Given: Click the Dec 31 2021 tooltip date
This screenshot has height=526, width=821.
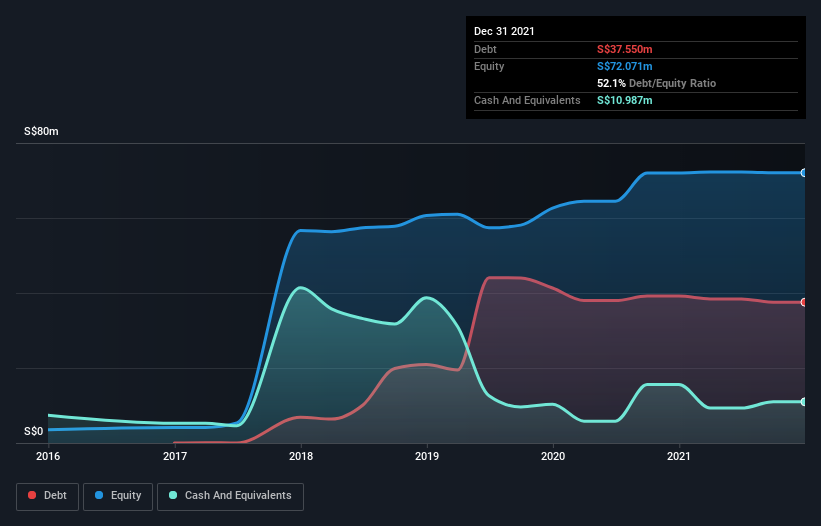Looking at the screenshot, I should 504,31.
